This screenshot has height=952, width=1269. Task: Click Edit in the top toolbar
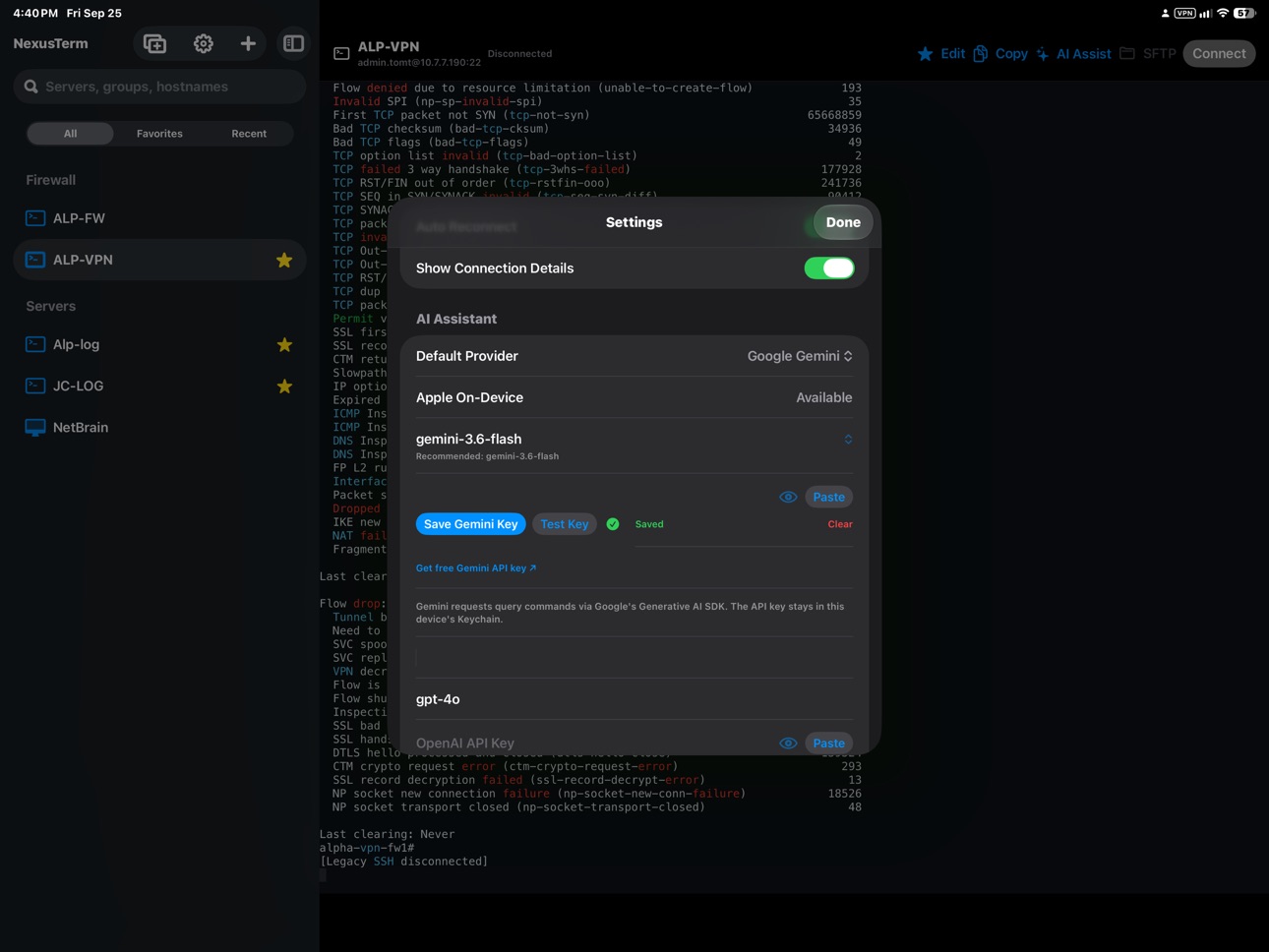[952, 54]
